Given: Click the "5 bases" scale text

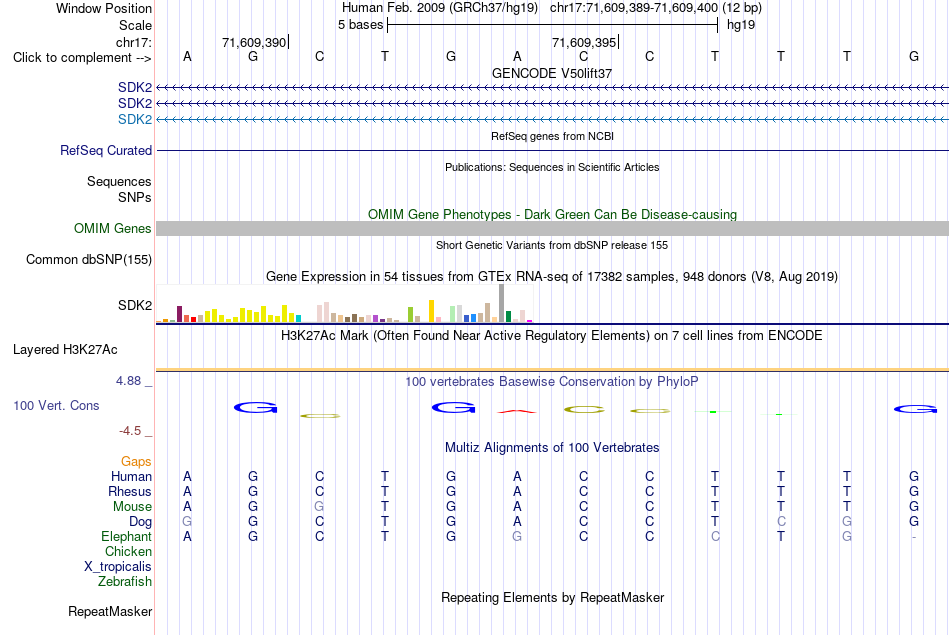Looking at the screenshot, I should (360, 25).
